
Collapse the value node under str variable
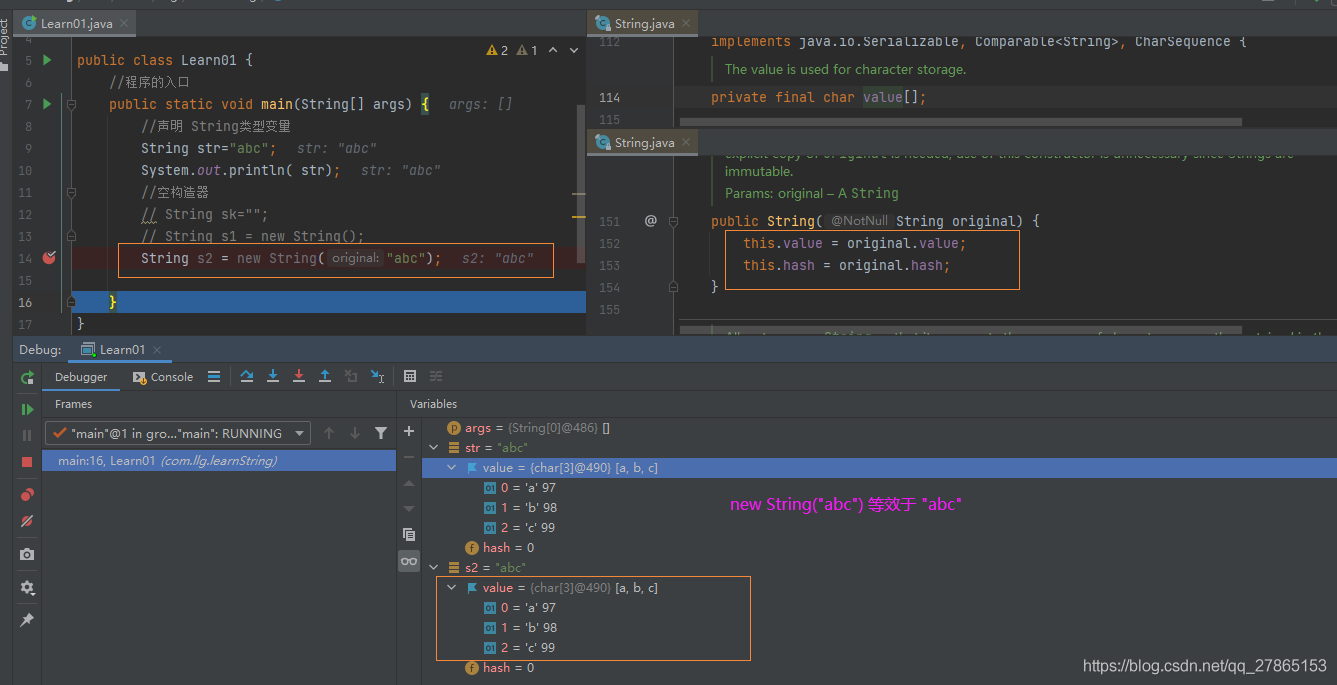tap(451, 467)
